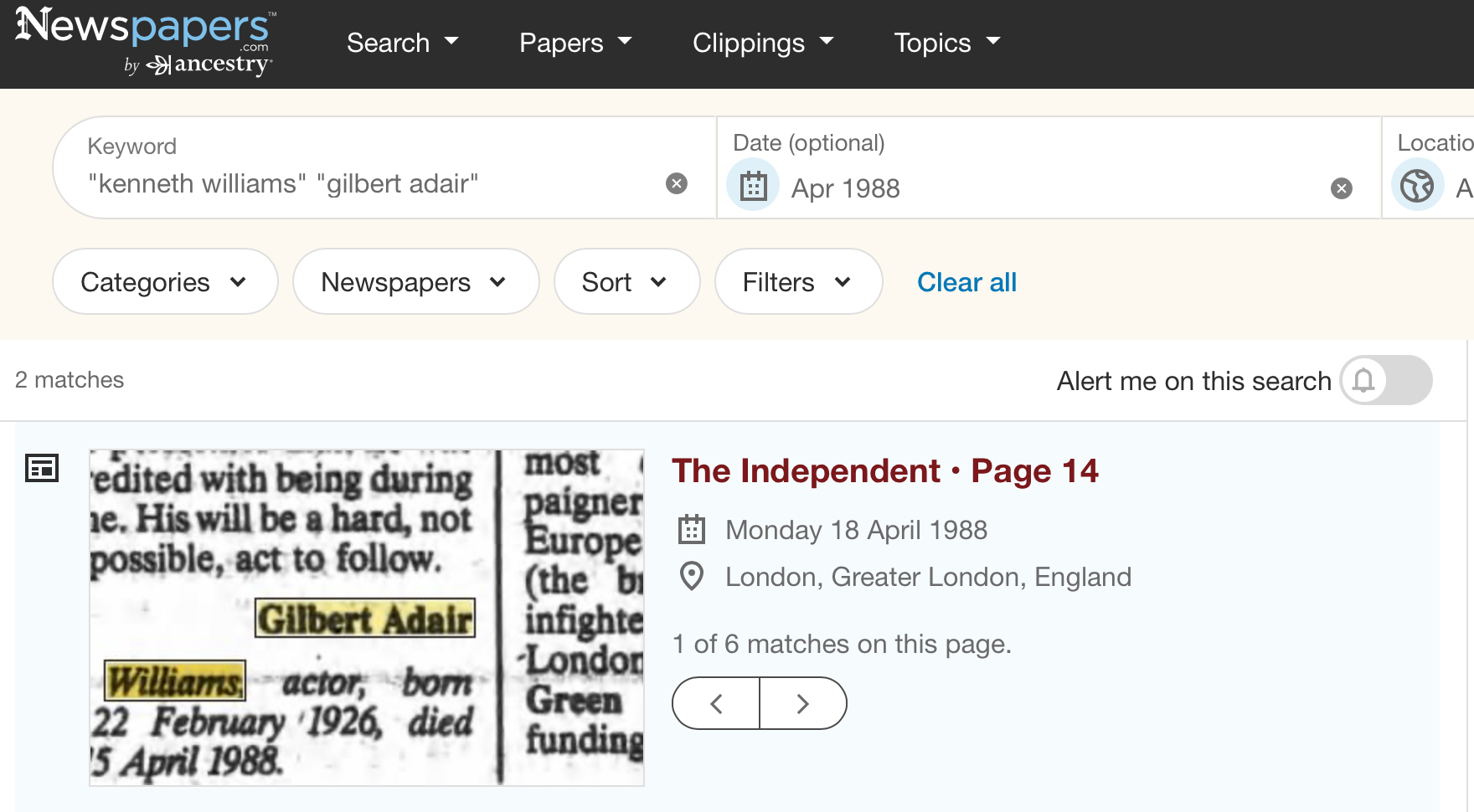Open the Filters dropdown
This screenshot has height=812, width=1474.
(x=797, y=282)
